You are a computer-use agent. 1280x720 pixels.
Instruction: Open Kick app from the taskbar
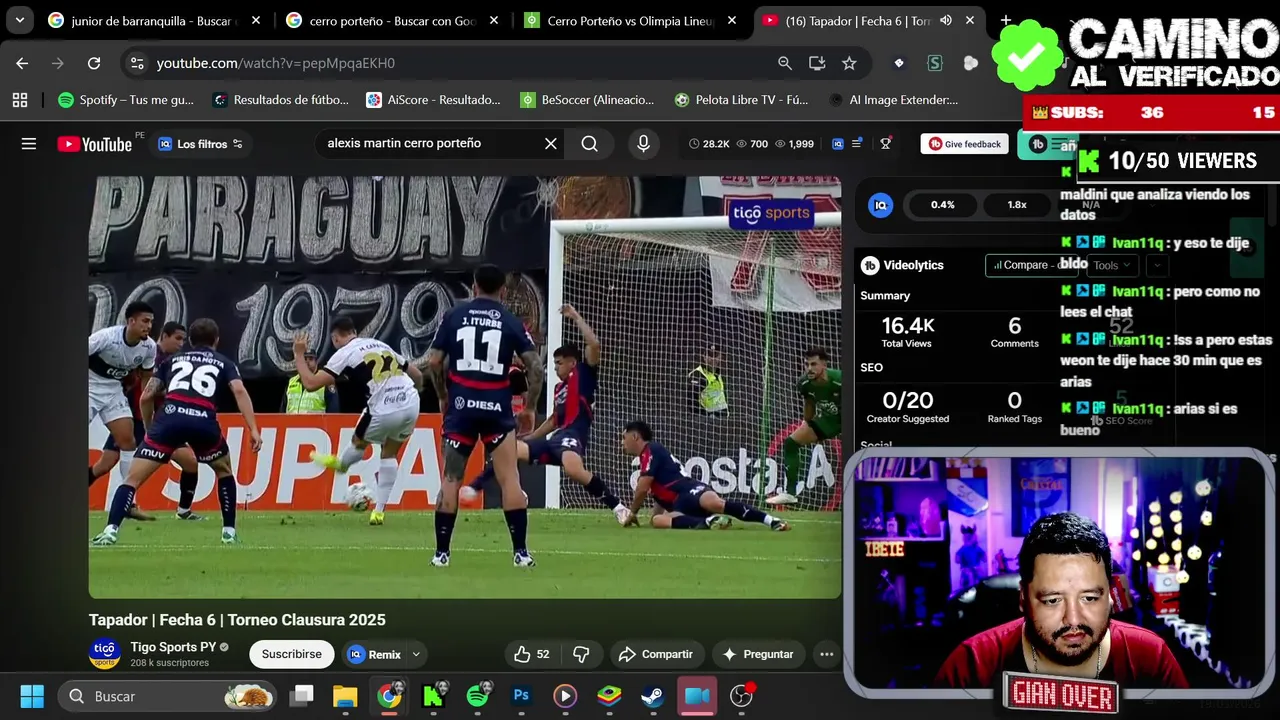tap(433, 696)
